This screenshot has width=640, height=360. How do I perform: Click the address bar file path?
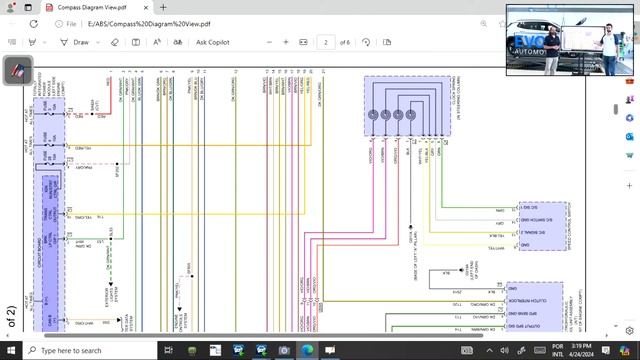(149, 24)
